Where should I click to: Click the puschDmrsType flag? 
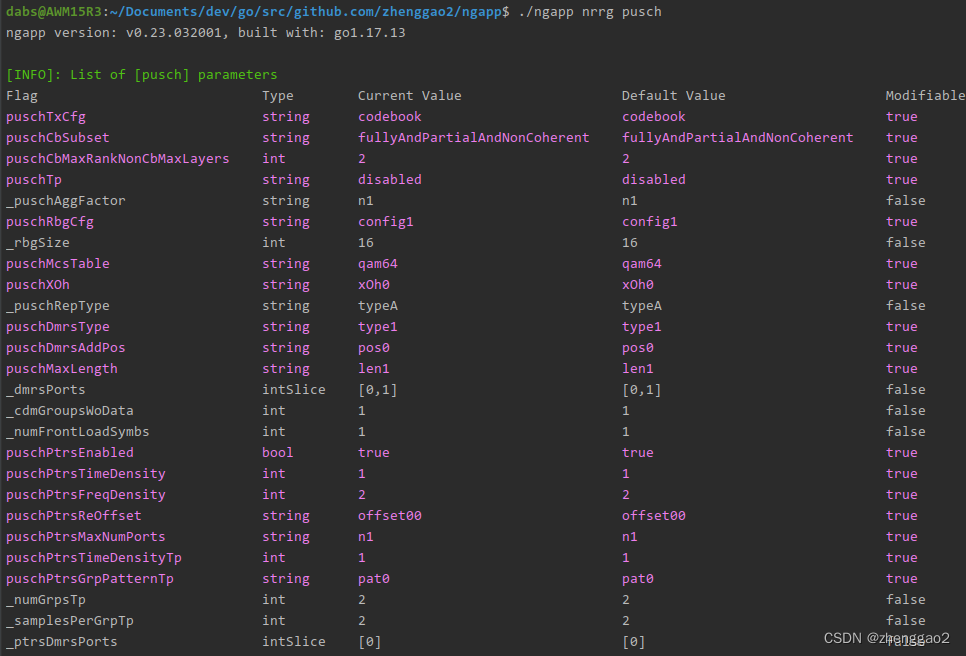pyautogui.click(x=57, y=326)
